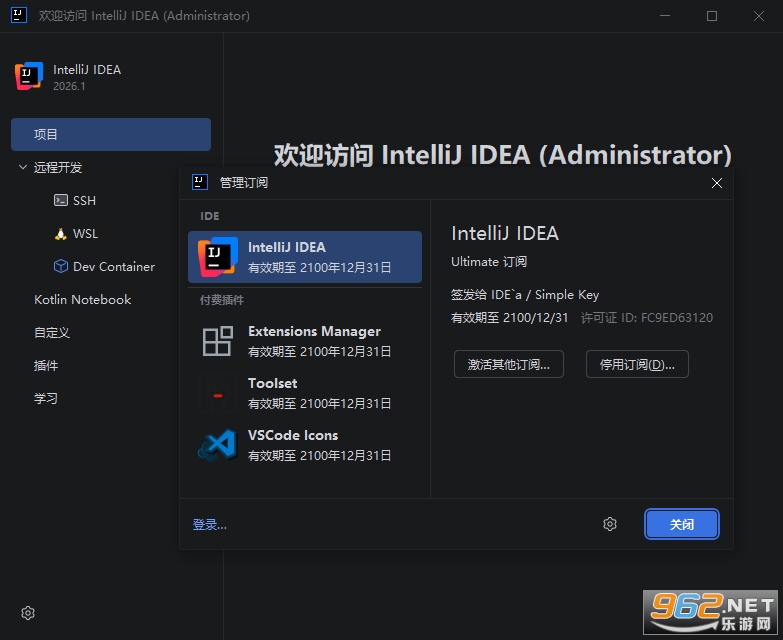This screenshot has height=640, width=783.
Task: Open Kotlin Notebook section
Action: click(82, 300)
